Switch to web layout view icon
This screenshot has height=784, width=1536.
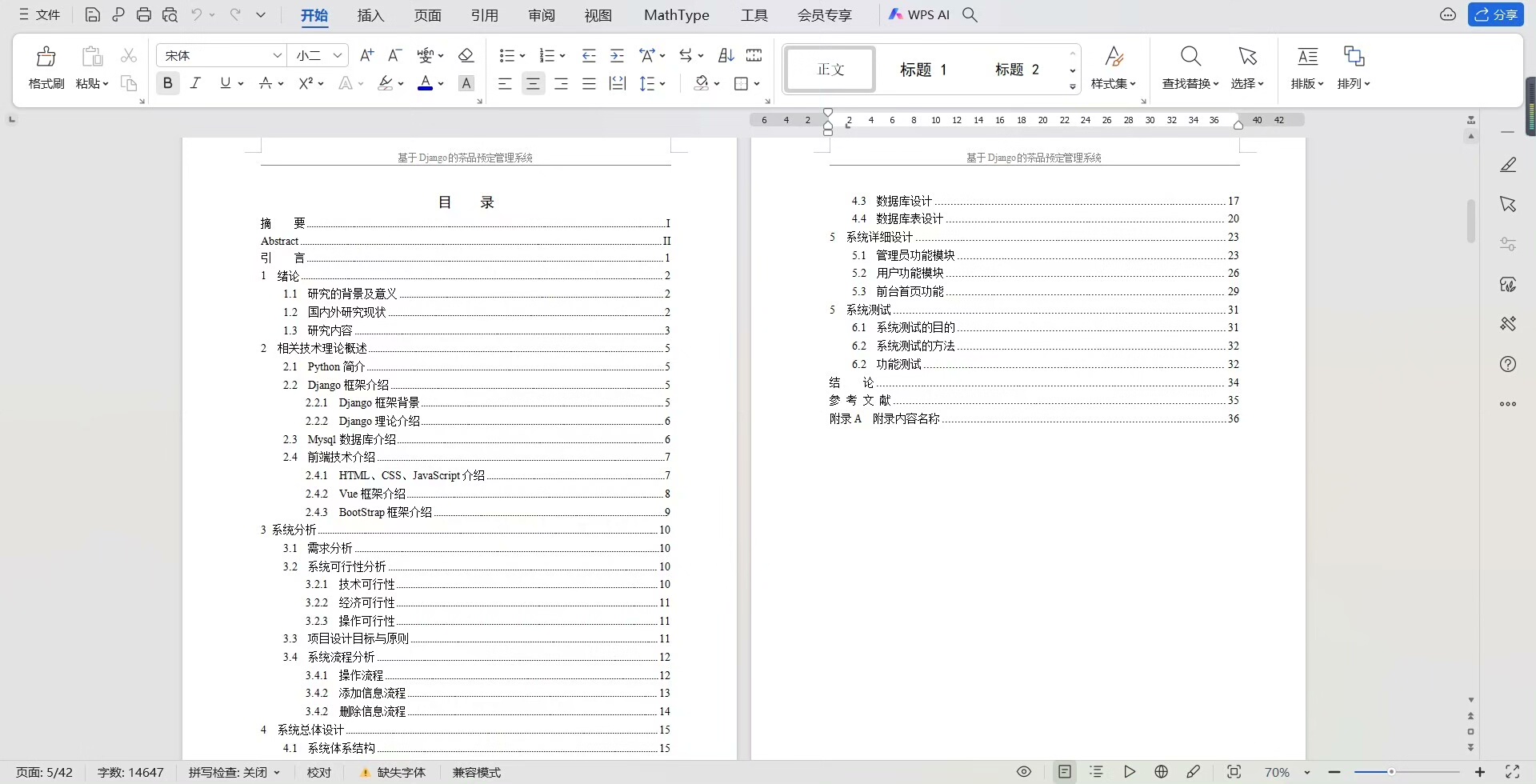(1162, 772)
